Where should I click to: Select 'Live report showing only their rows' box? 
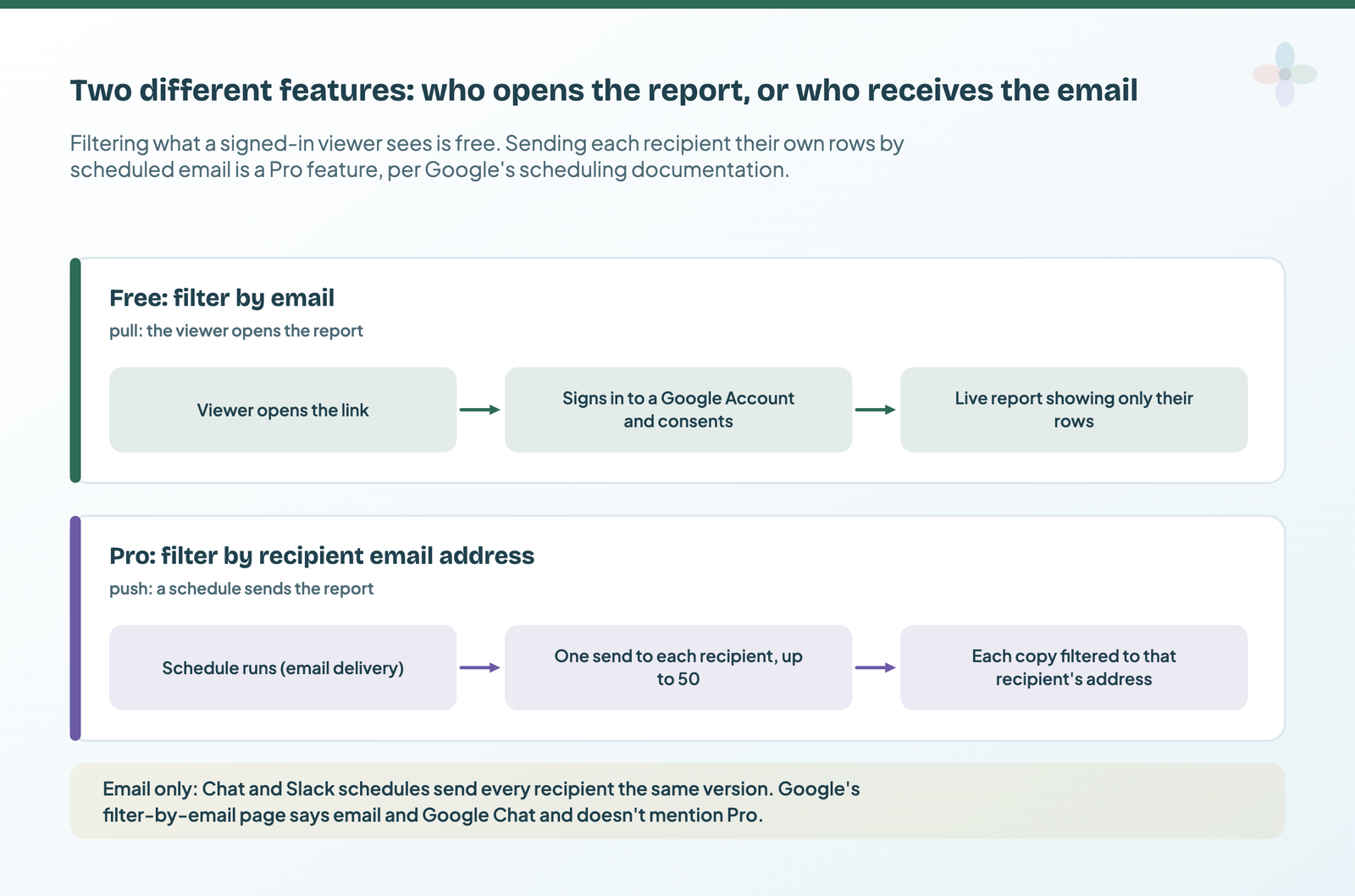(x=1074, y=410)
